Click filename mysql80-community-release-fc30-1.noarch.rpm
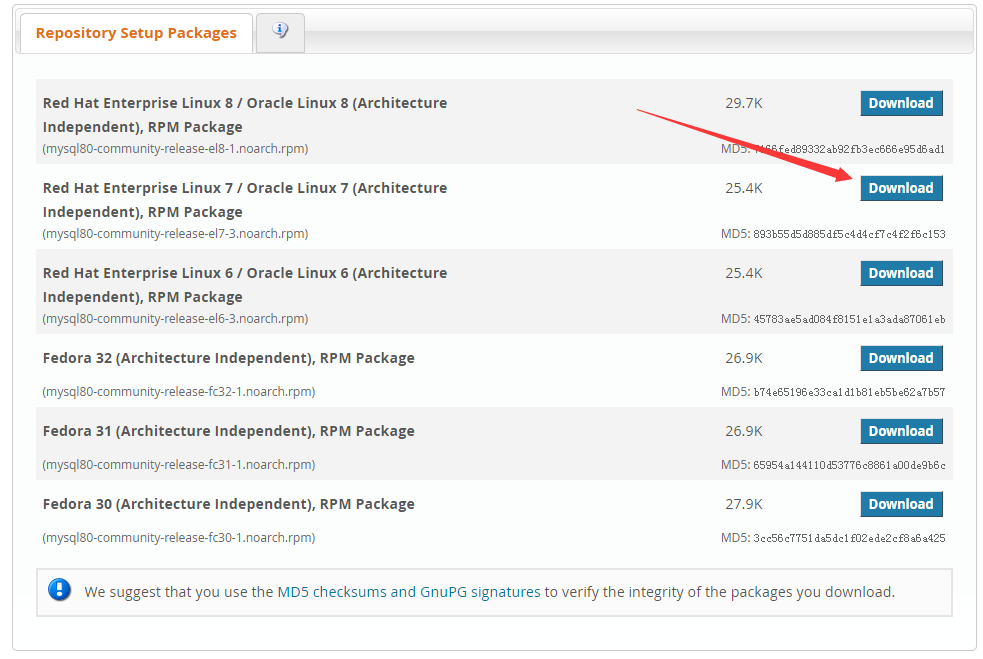Screen dimensions: 983x659 [179, 537]
